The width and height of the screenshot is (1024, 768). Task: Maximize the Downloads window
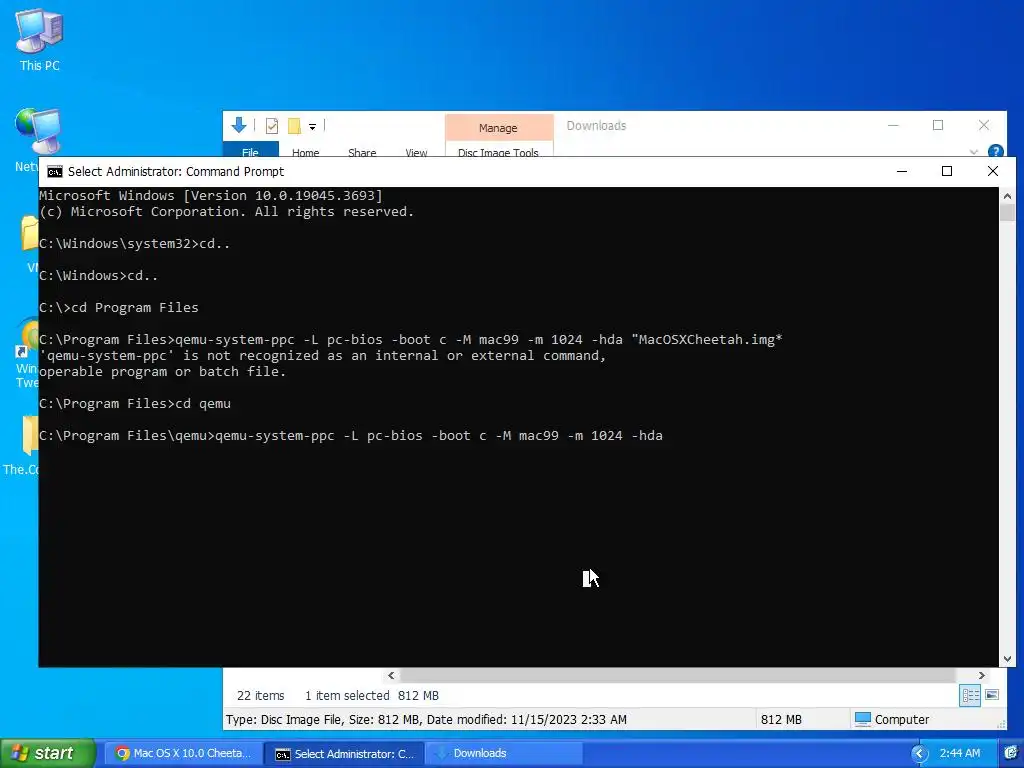938,125
